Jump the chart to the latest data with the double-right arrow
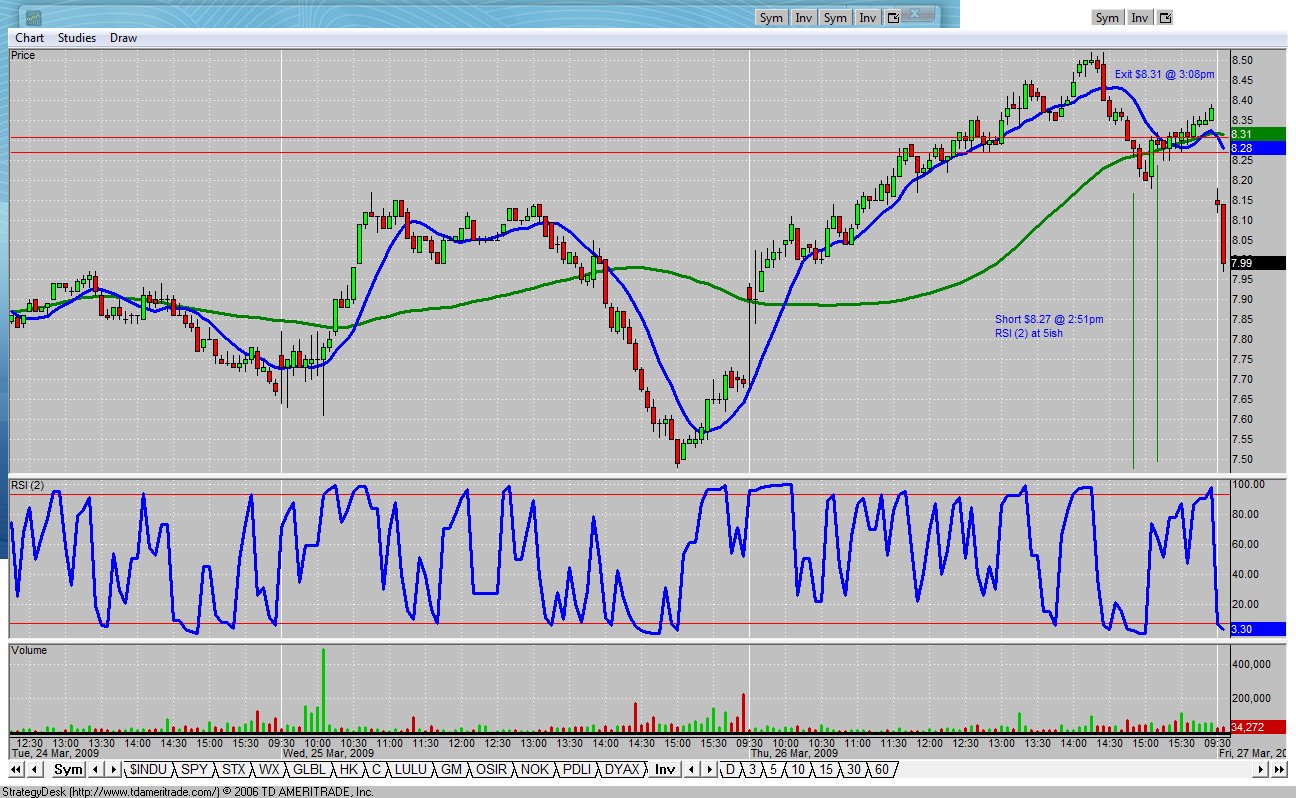This screenshot has width=1296, height=798. 1279,769
